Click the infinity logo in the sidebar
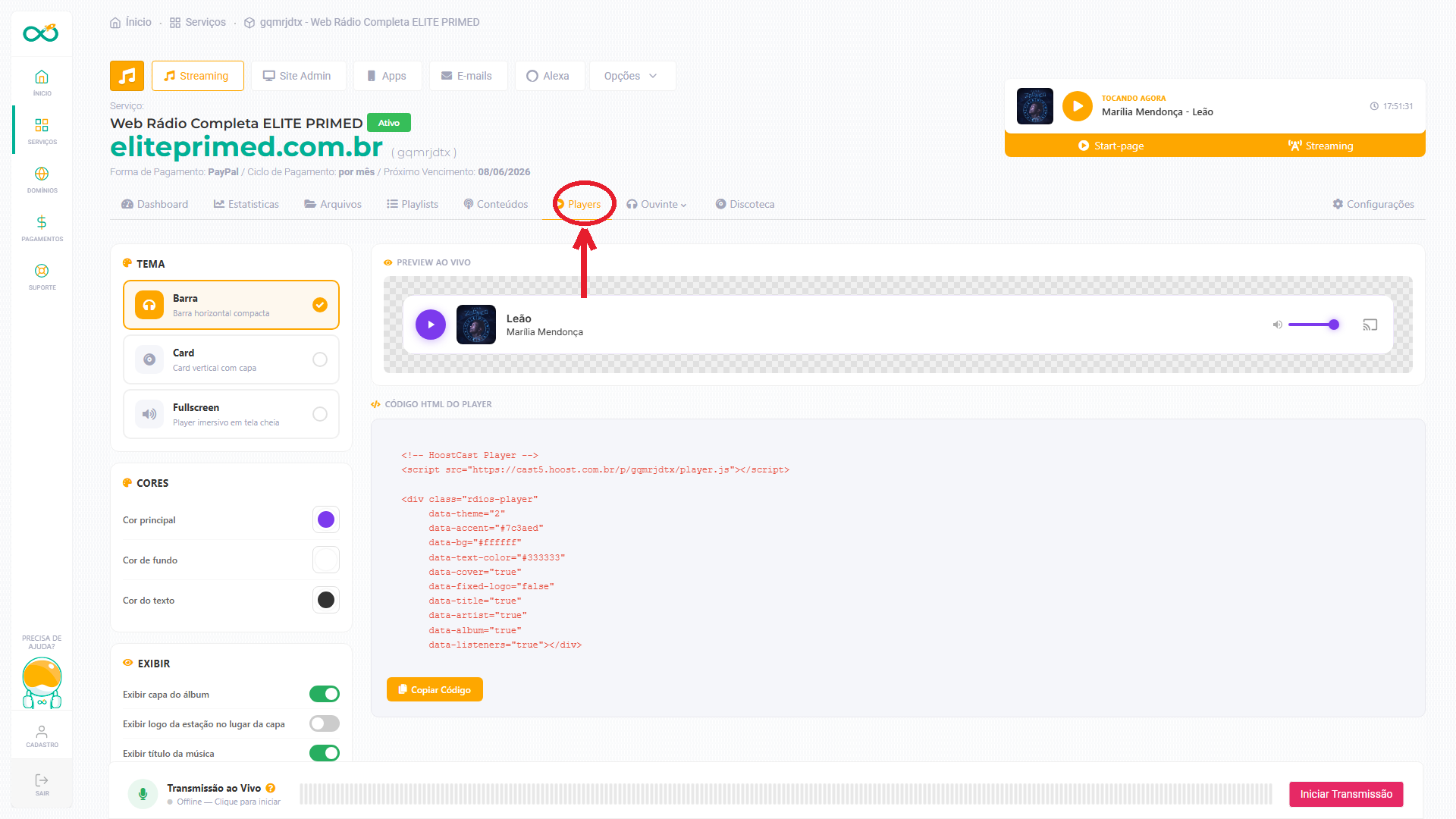The image size is (1456, 819). [x=41, y=33]
